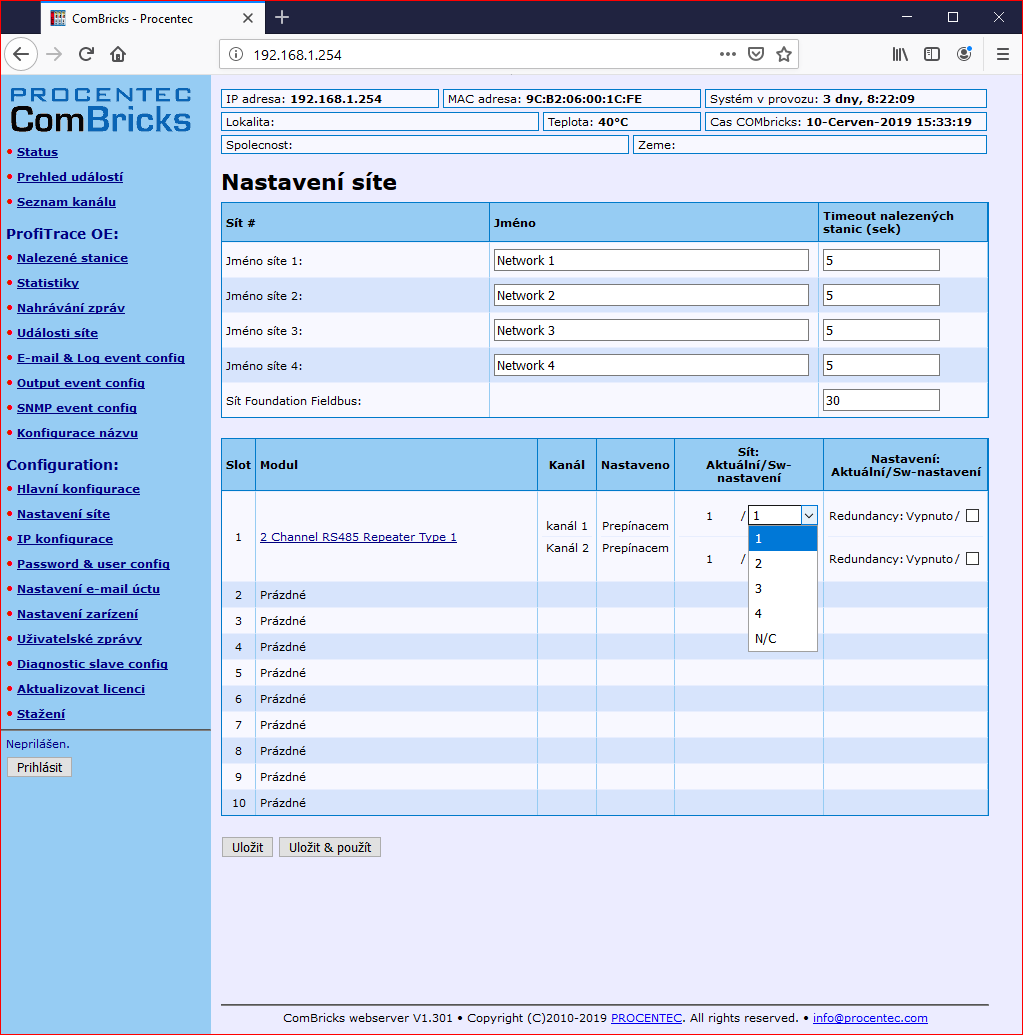Select option 3 in the network dropdown
This screenshot has height=1035, width=1023.
(783, 588)
